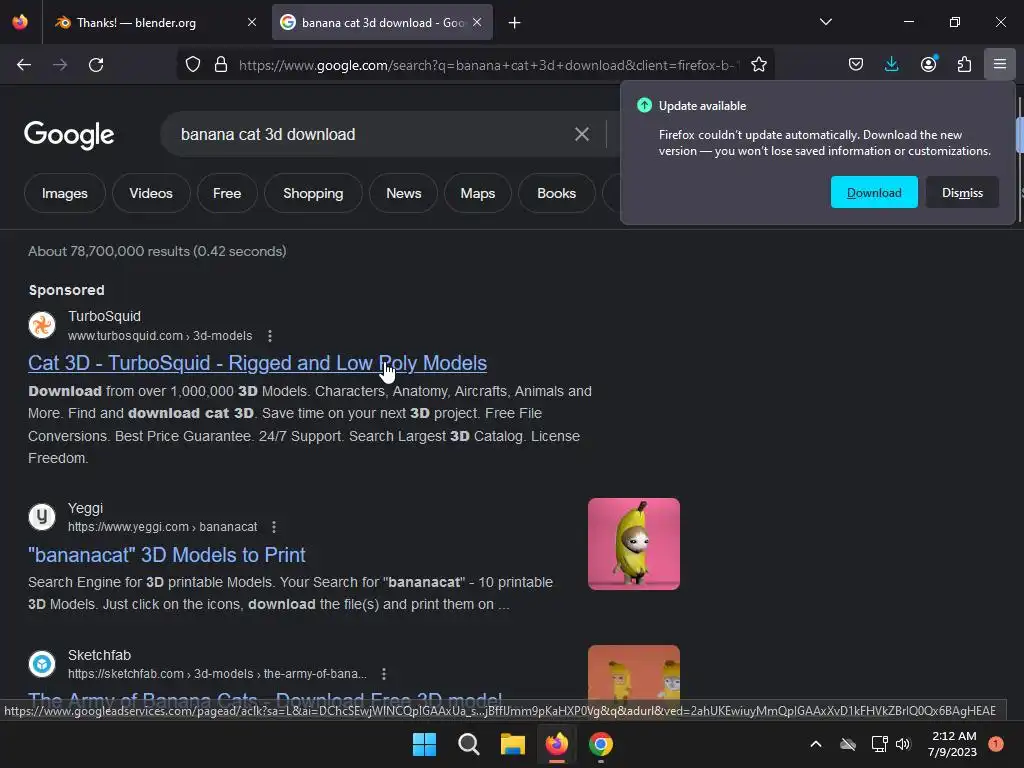
Task: Open "bananacat" 3D Models to Print link
Action: (167, 555)
